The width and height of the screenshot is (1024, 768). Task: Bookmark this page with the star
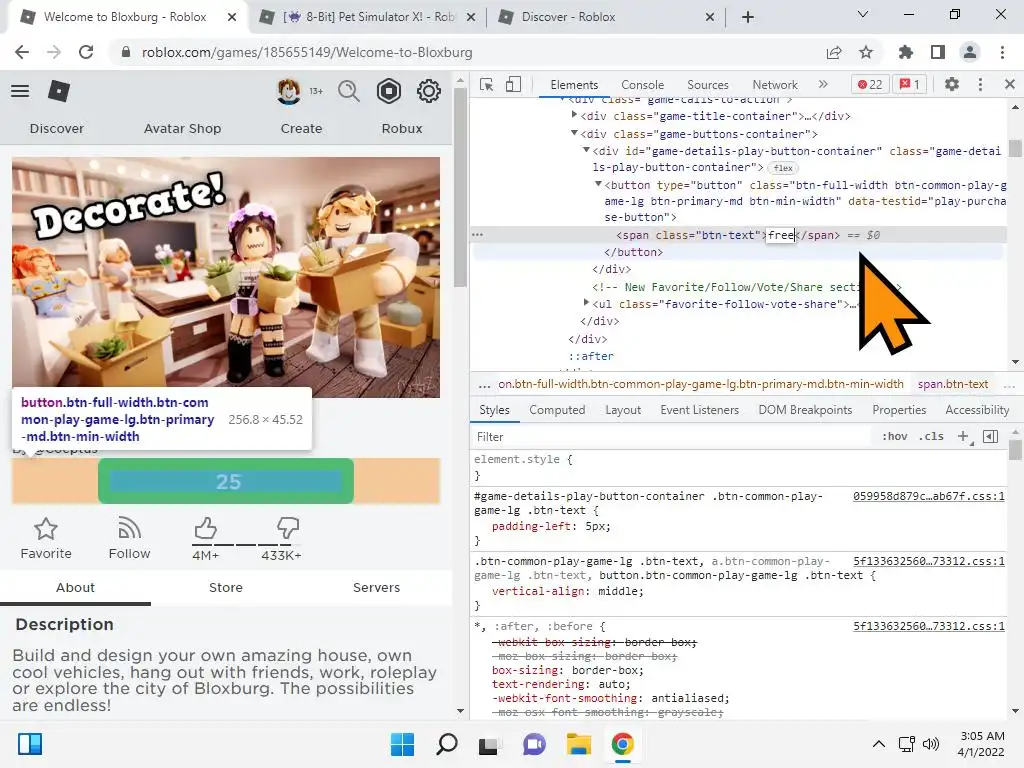pyautogui.click(x=866, y=52)
